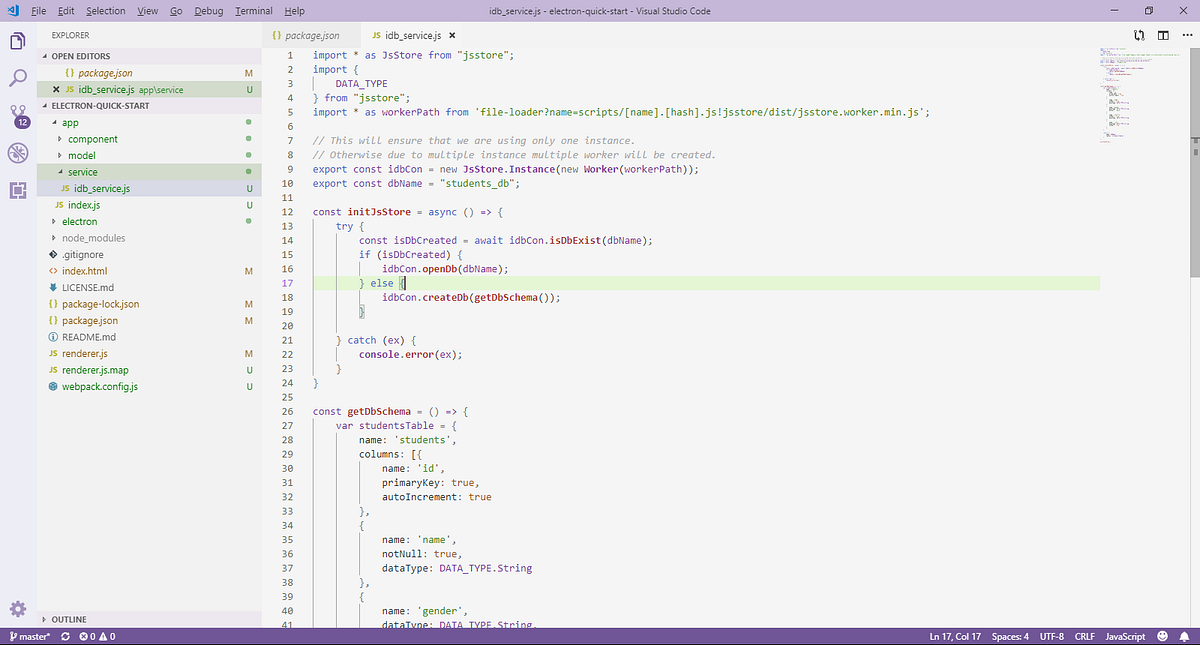
Task: Open notifications via the bell icon
Action: [x=1185, y=636]
